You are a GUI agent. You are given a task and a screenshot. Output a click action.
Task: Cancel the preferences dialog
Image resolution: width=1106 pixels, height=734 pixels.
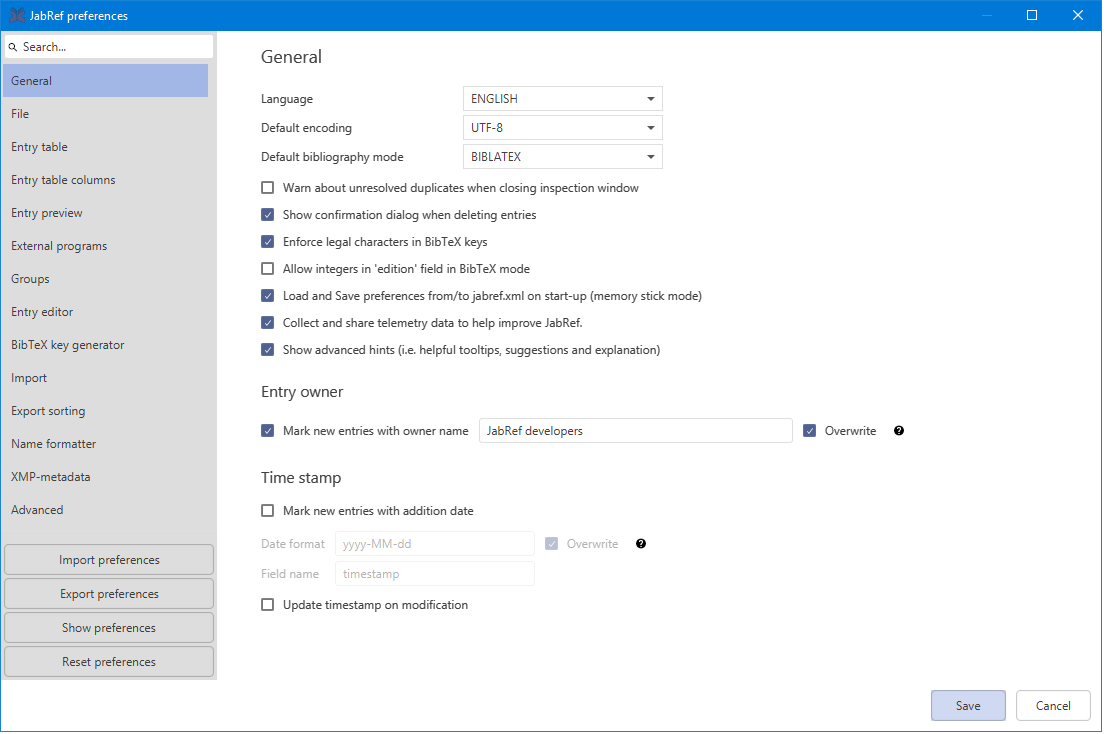click(1053, 706)
